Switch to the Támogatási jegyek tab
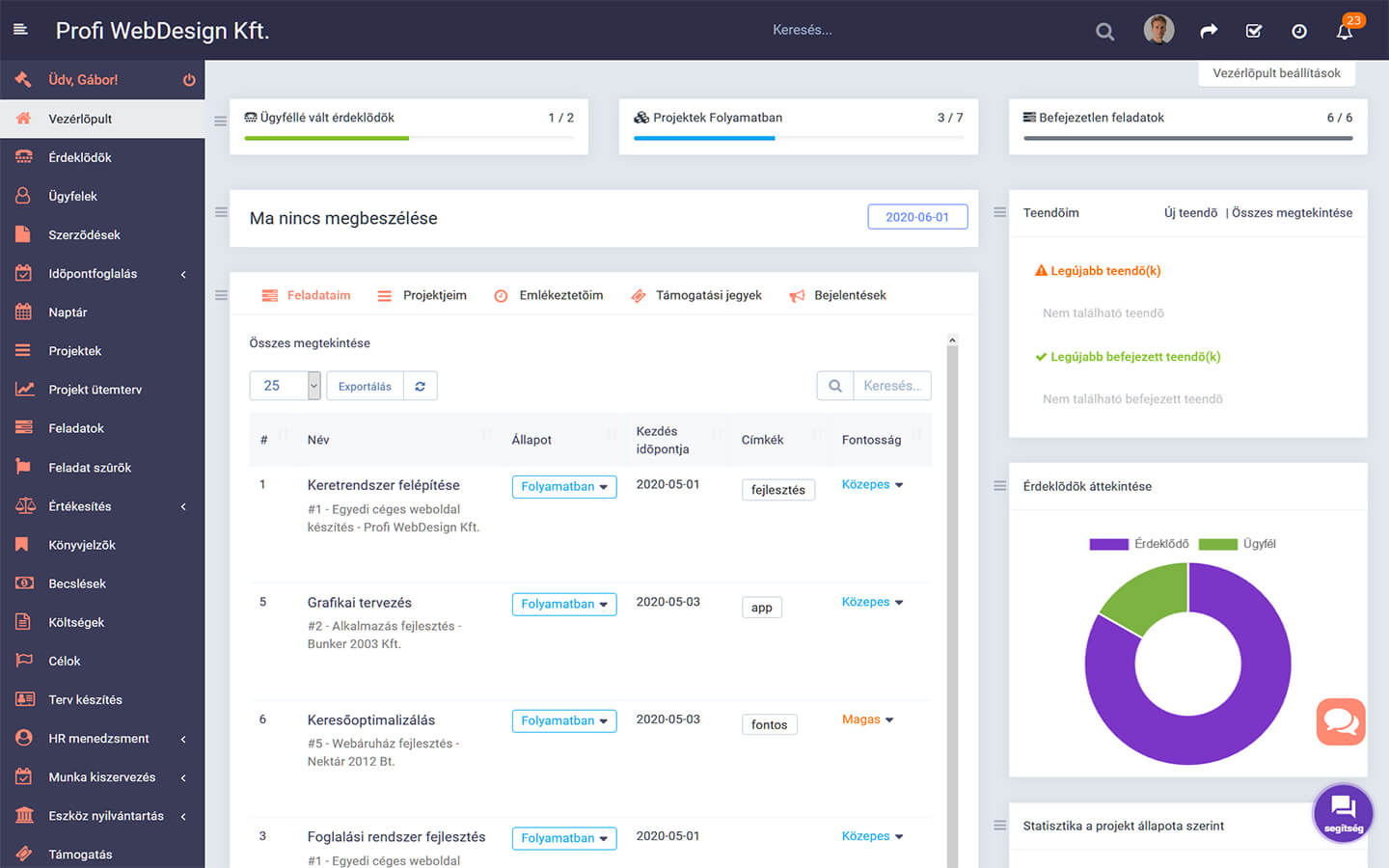1389x868 pixels. pyautogui.click(x=696, y=295)
